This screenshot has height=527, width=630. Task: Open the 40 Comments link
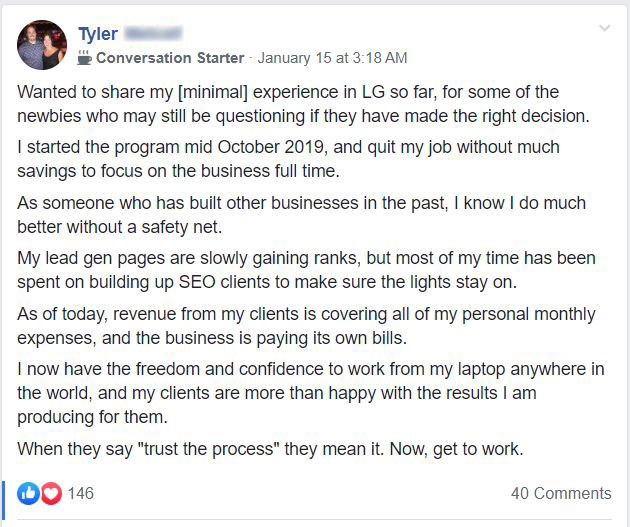(561, 493)
